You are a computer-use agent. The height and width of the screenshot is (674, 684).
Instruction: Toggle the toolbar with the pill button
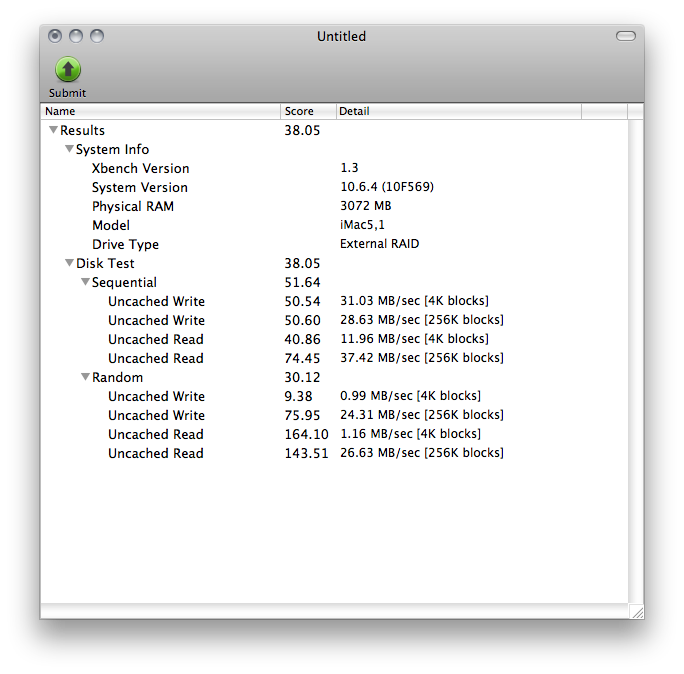point(626,36)
